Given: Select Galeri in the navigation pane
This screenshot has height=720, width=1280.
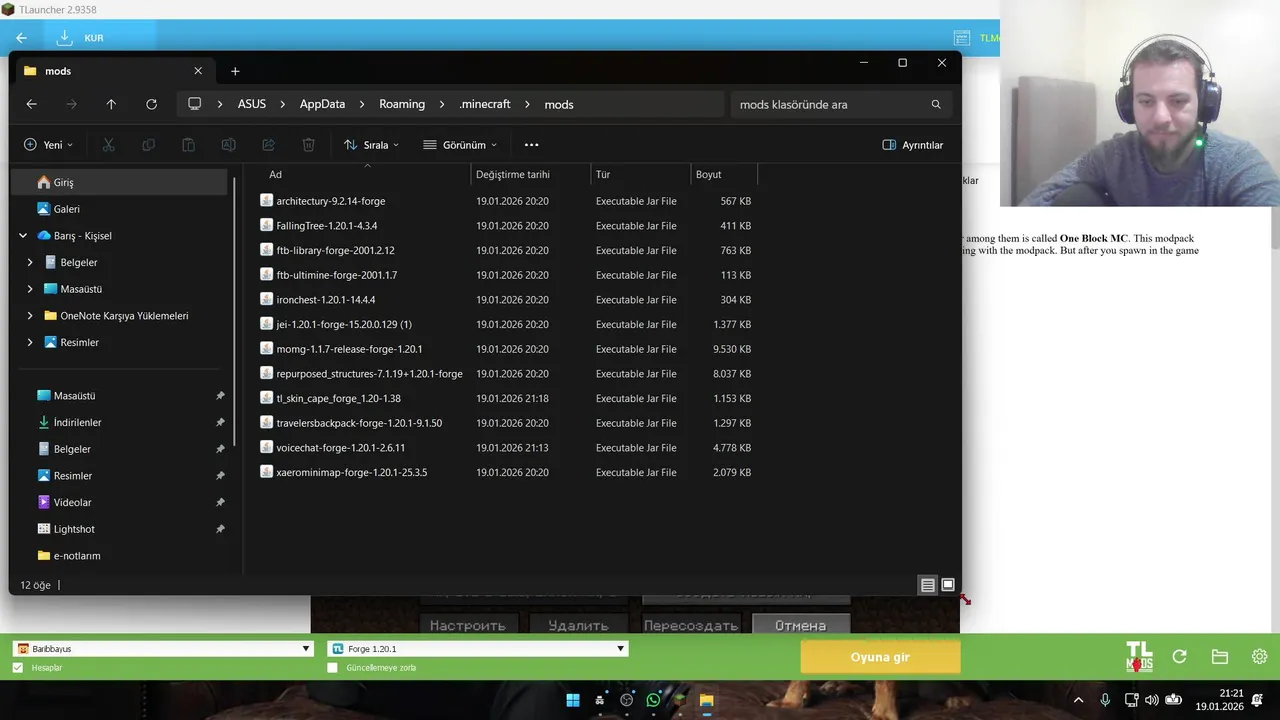Looking at the screenshot, I should (120, 209).
